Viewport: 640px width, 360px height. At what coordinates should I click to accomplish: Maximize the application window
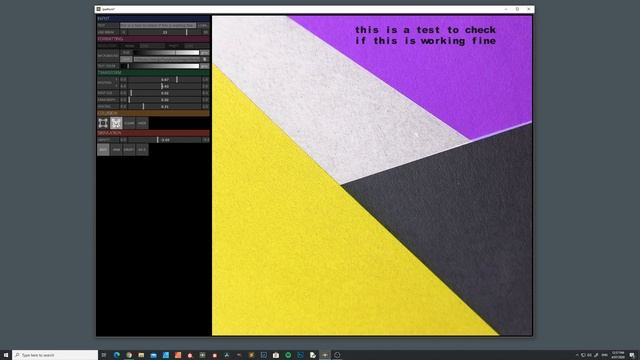click(517, 9)
